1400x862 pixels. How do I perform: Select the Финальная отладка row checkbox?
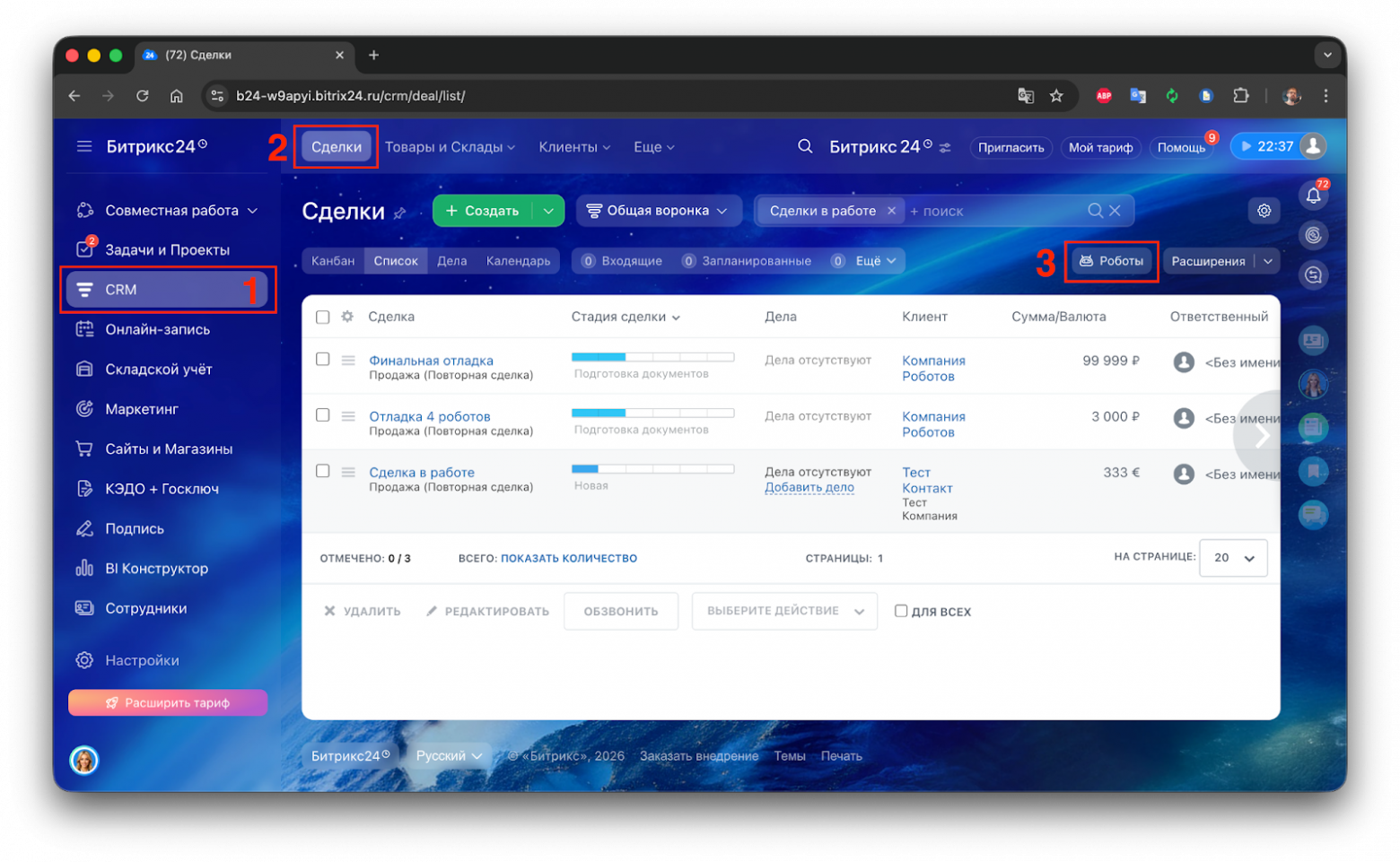pos(323,359)
